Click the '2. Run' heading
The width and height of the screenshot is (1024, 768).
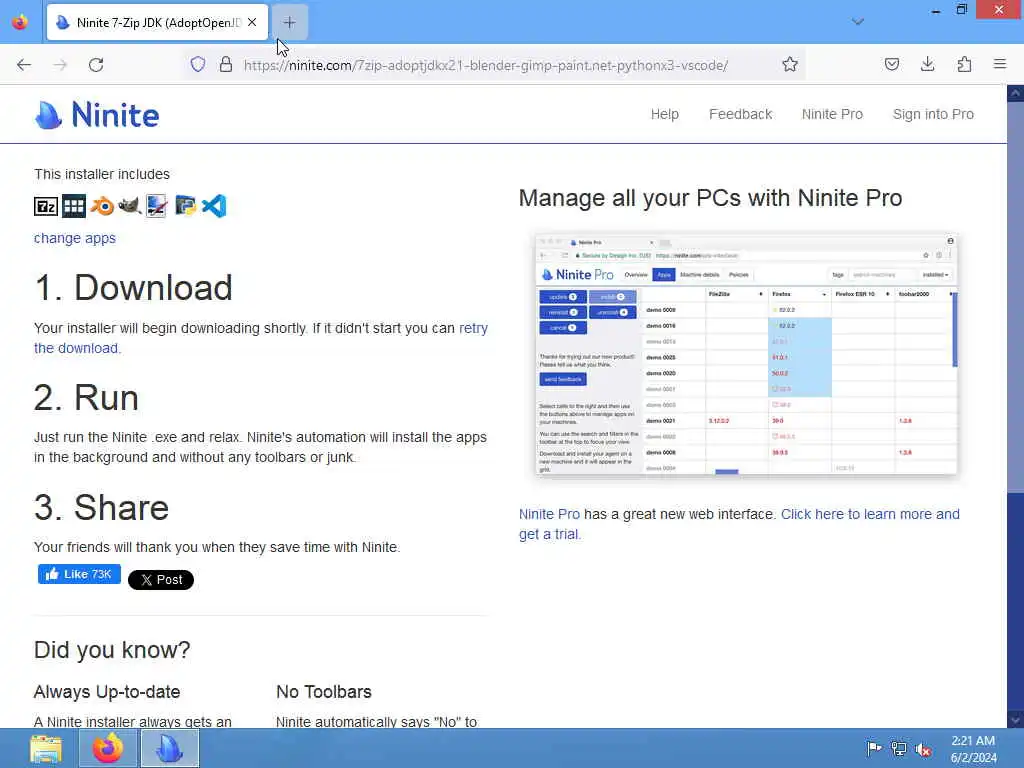pyautogui.click(x=86, y=398)
